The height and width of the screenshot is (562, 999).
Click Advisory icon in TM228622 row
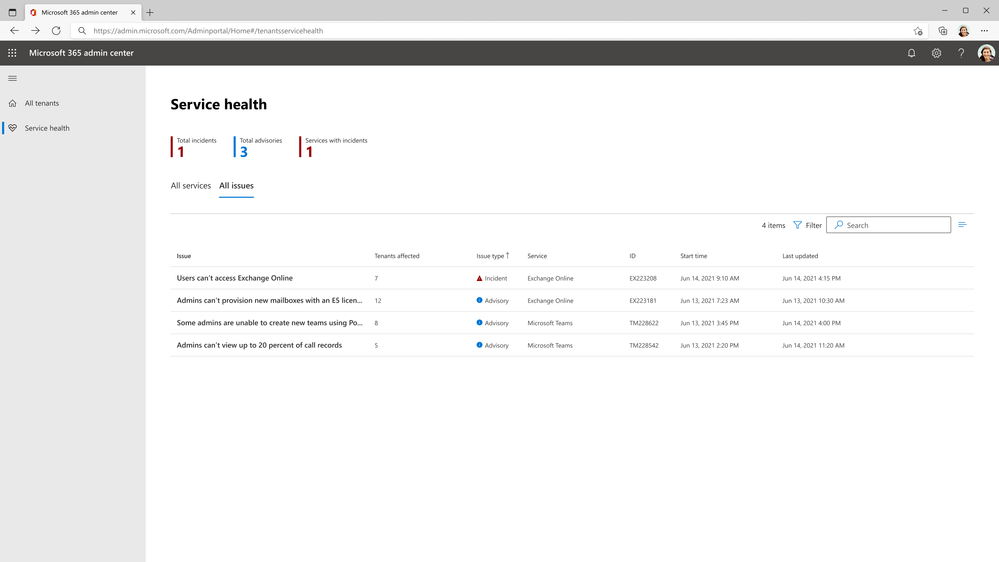479,322
